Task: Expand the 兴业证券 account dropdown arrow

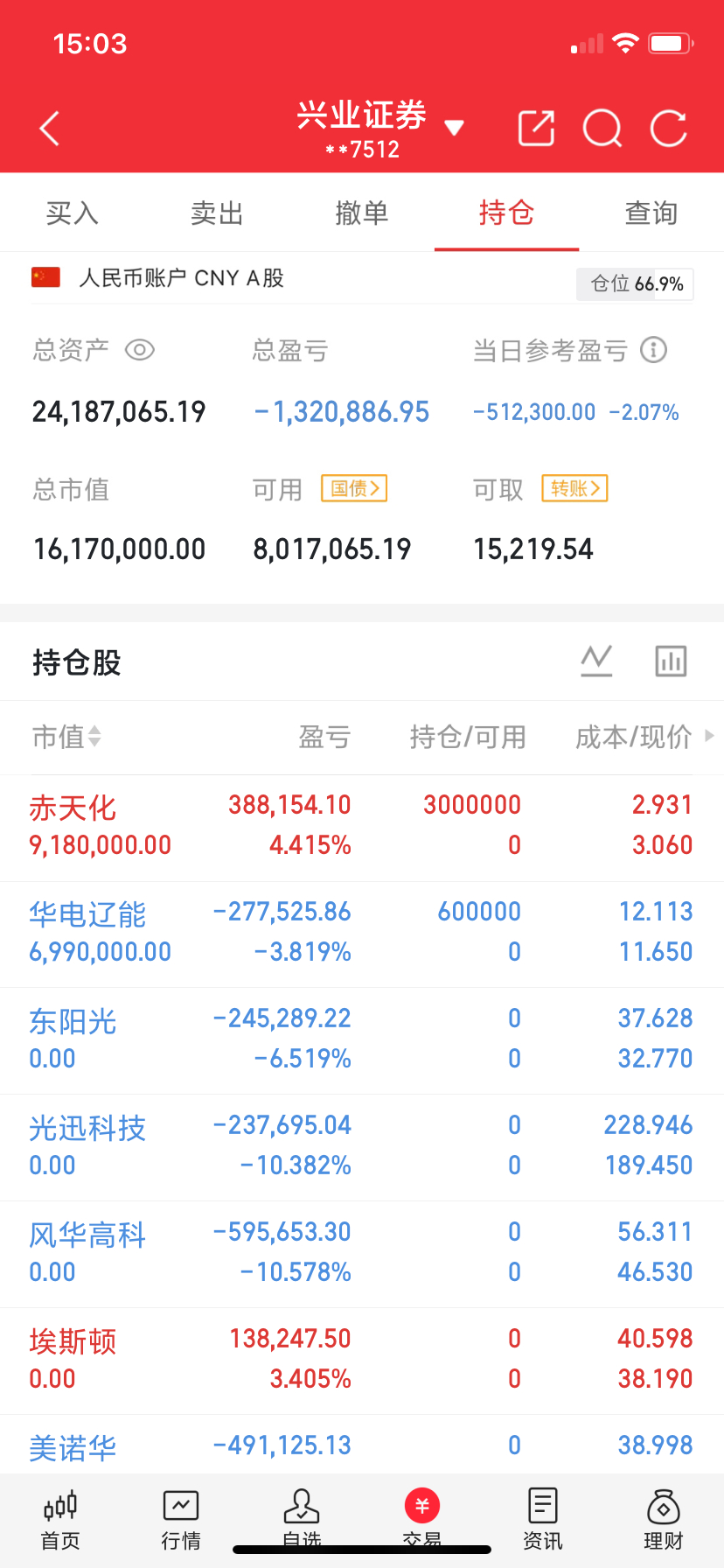Action: tap(454, 129)
